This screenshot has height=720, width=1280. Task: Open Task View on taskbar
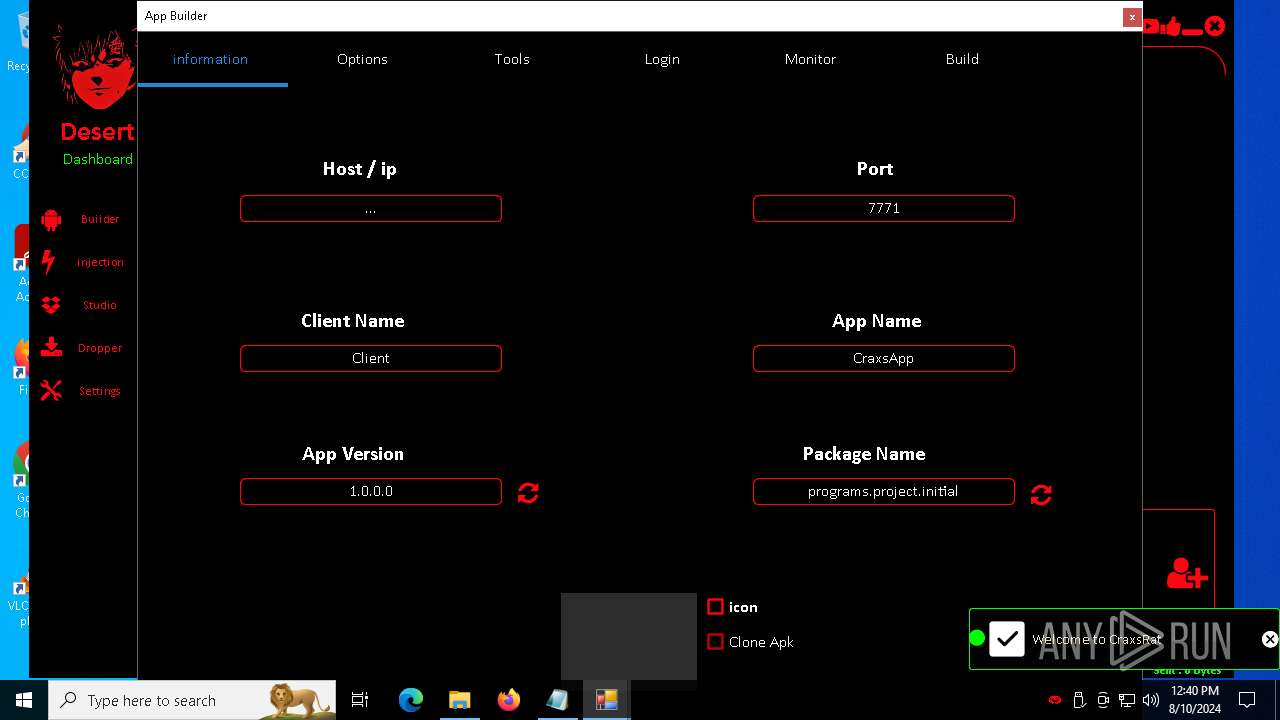point(360,700)
